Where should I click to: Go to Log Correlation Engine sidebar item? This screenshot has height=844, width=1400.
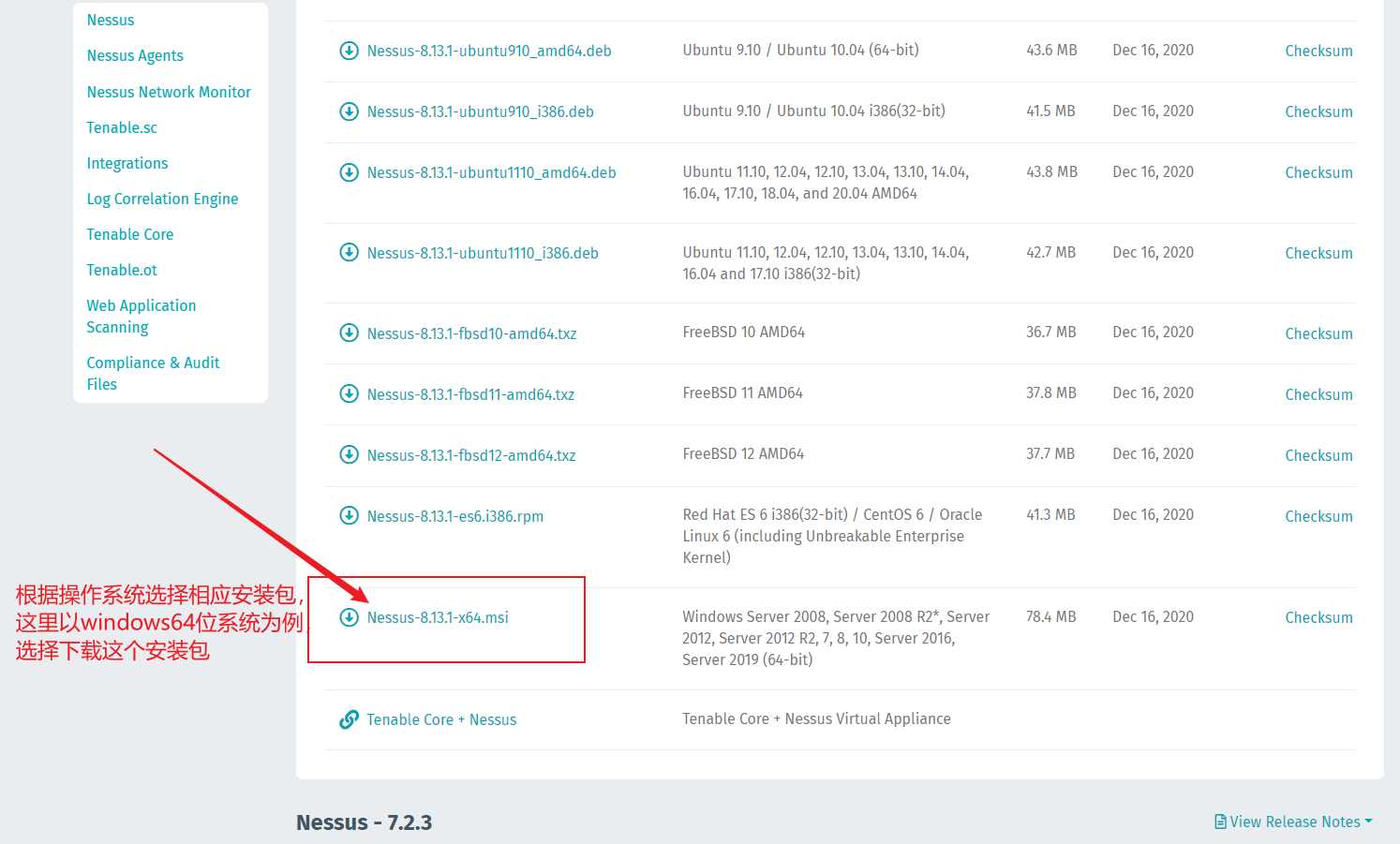pos(162,199)
